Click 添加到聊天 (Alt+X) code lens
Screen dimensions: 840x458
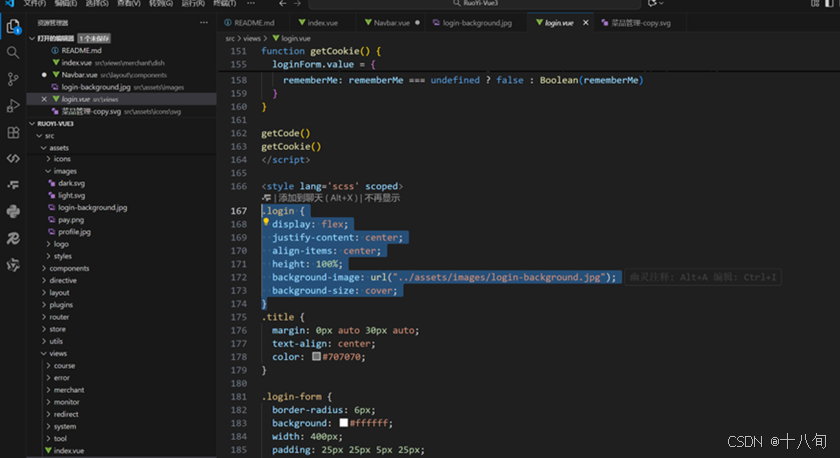(x=318, y=198)
